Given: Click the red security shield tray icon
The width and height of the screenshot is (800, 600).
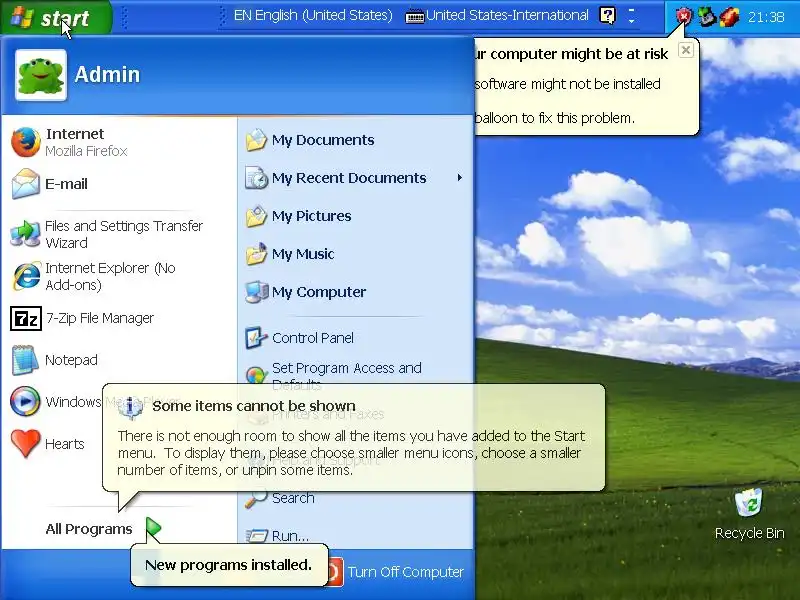Looking at the screenshot, I should [x=684, y=17].
